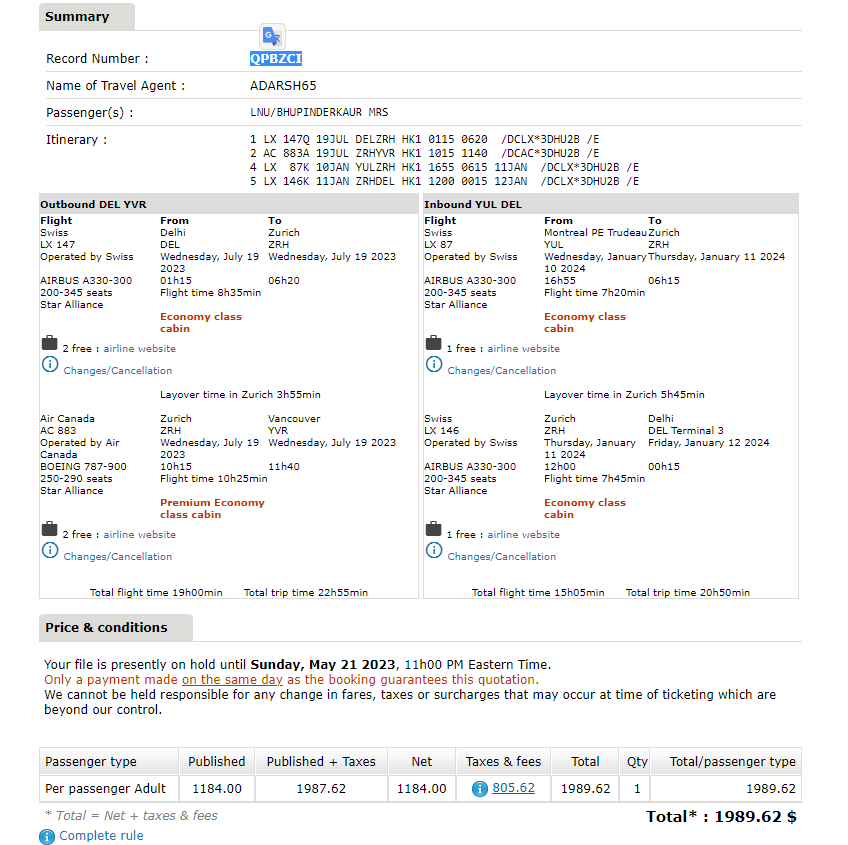Screen dimensions: 848x845
Task: Open the airline website link for LX 147 baggage
Action: (x=139, y=349)
